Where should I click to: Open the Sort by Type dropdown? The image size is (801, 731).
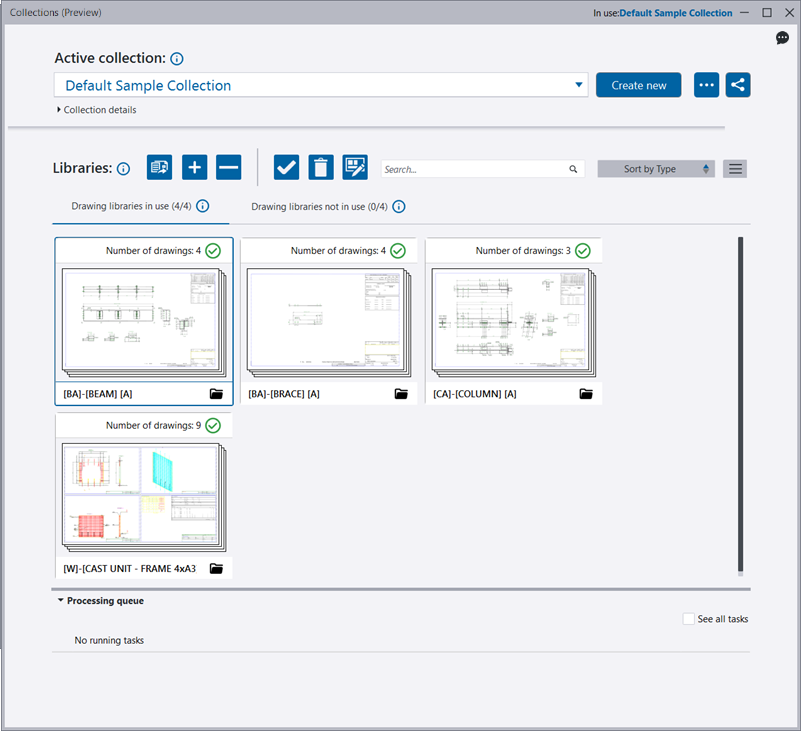coord(656,169)
